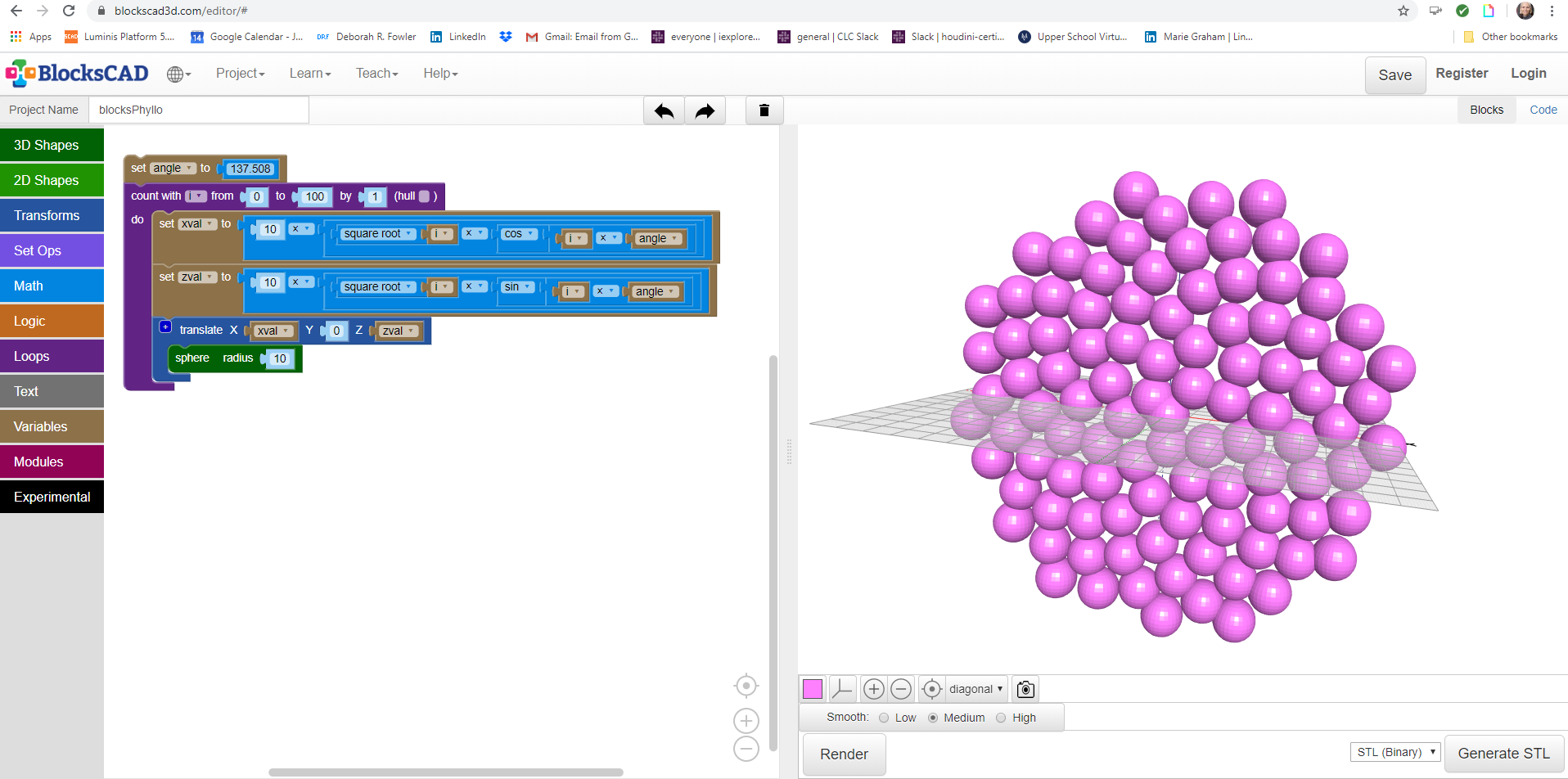Open the diagonal view dropdown
This screenshot has width=1568, height=779.
pyautogui.click(x=975, y=689)
